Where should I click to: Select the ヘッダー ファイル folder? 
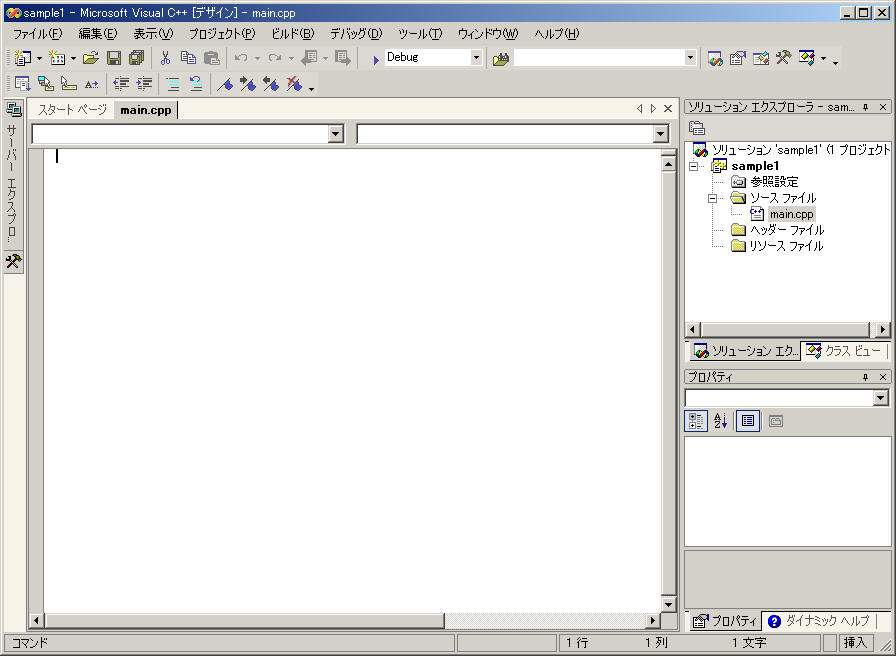click(x=787, y=230)
